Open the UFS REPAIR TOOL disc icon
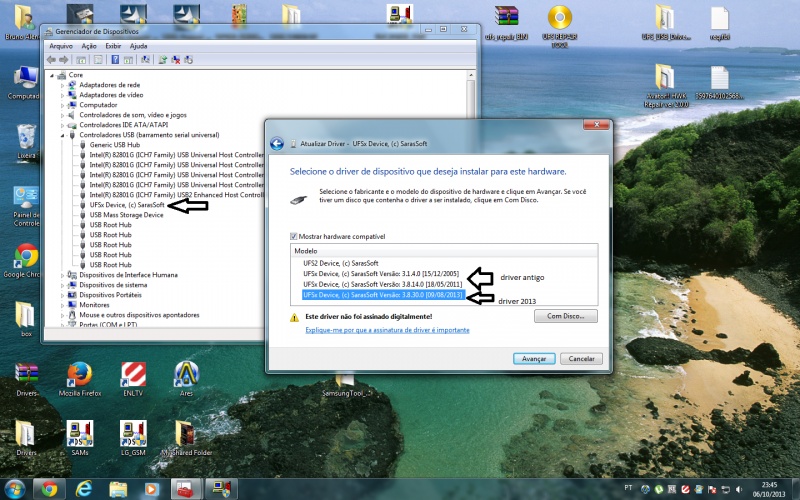Screen dimensions: 800x500 [x=560, y=26]
